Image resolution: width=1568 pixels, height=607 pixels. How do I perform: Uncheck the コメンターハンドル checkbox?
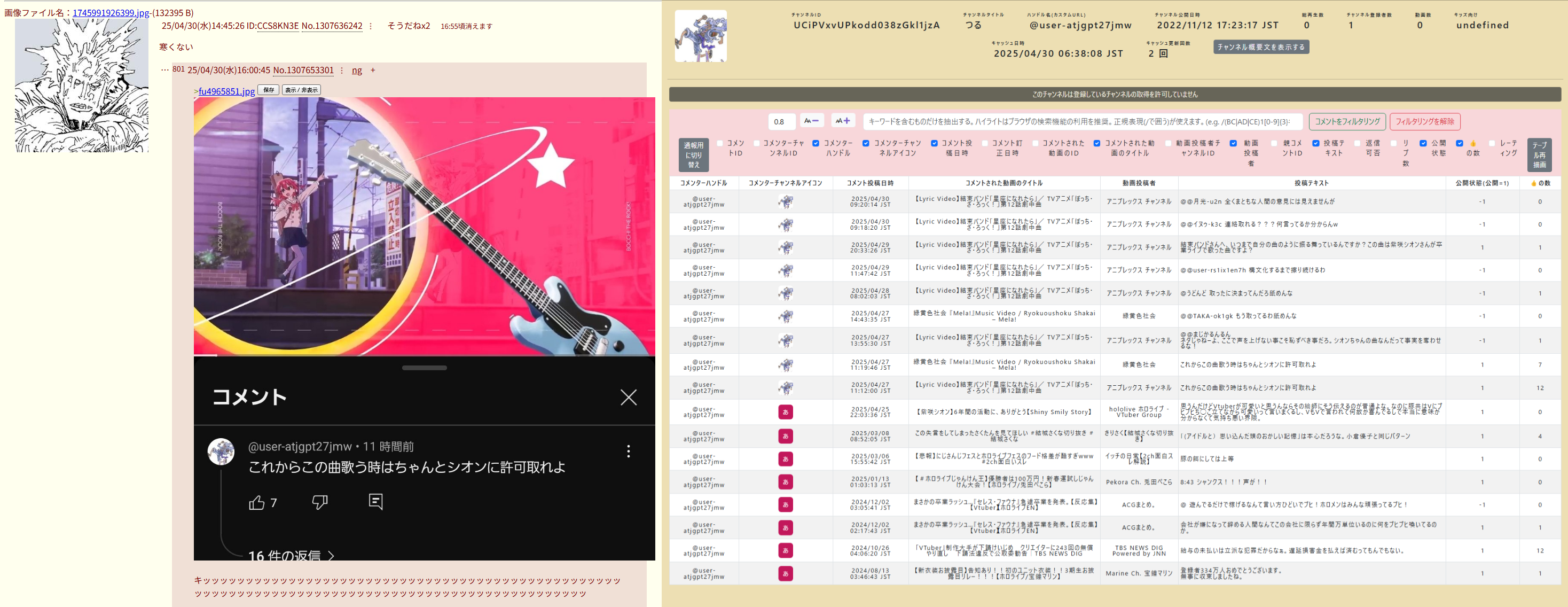[816, 144]
